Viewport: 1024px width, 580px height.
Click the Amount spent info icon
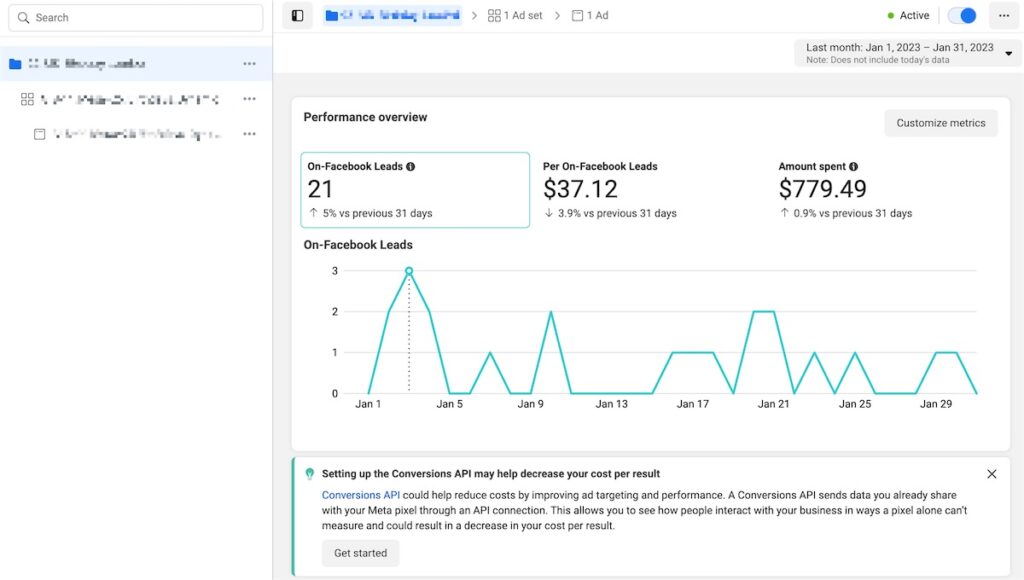pos(854,167)
